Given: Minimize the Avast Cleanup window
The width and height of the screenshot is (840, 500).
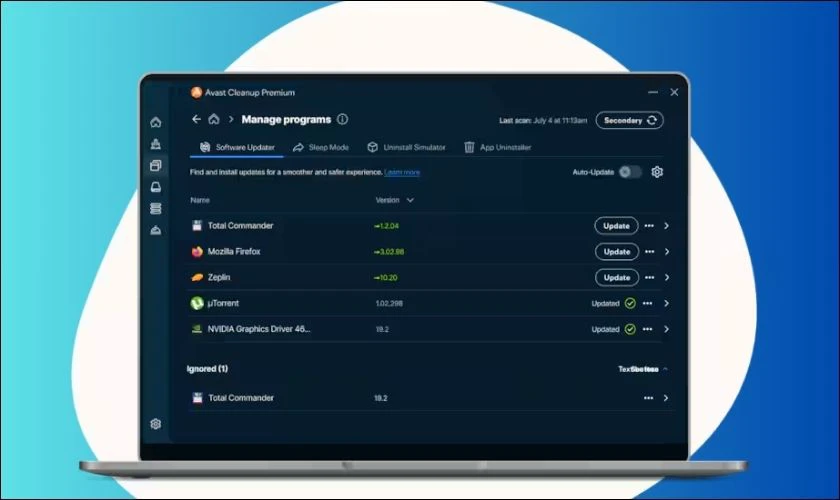Looking at the screenshot, I should click(x=652, y=92).
